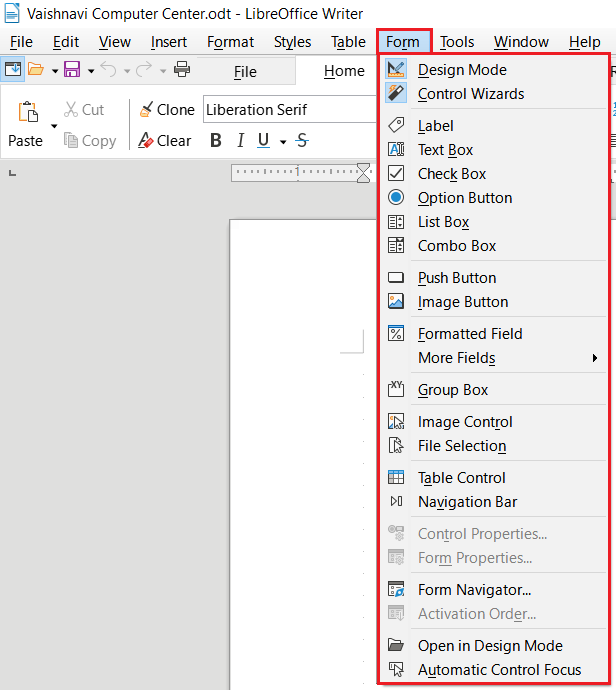
Task: Click the Clone formatting button
Action: point(167,110)
